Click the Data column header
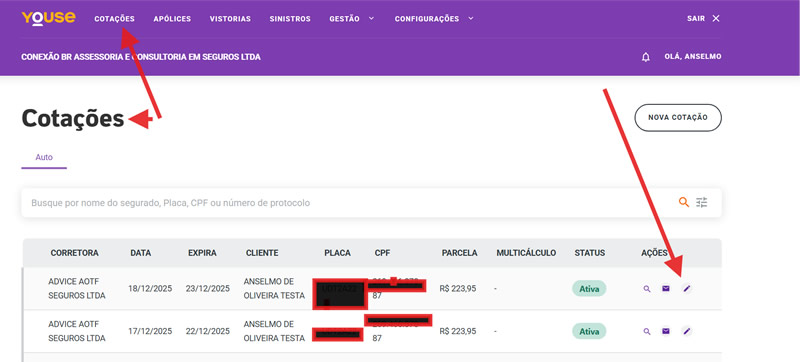Screen dimensions: 800x362 click(x=141, y=253)
